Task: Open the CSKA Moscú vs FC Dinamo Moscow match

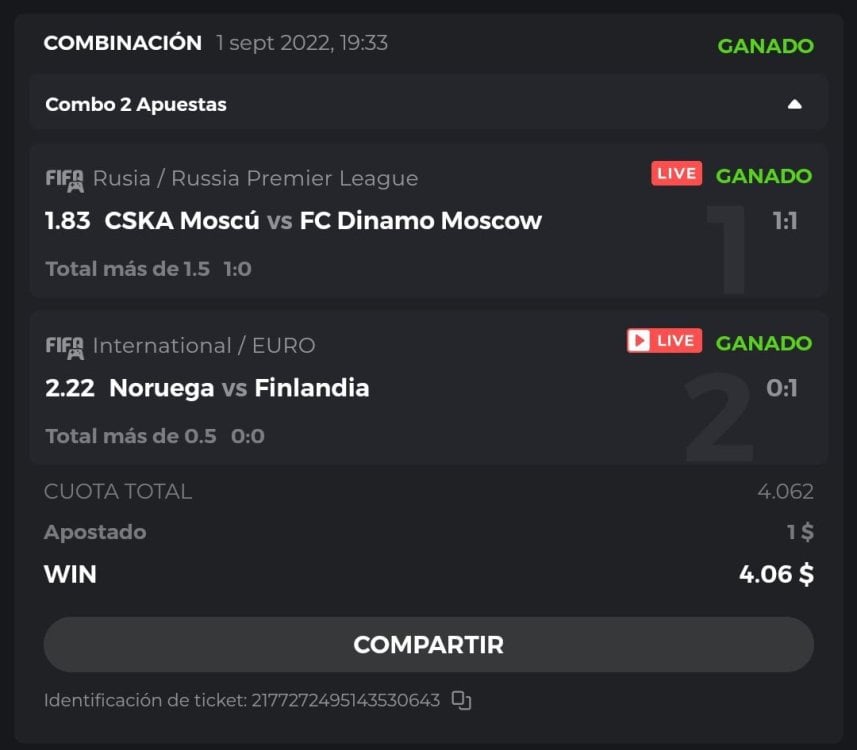Action: pos(323,220)
